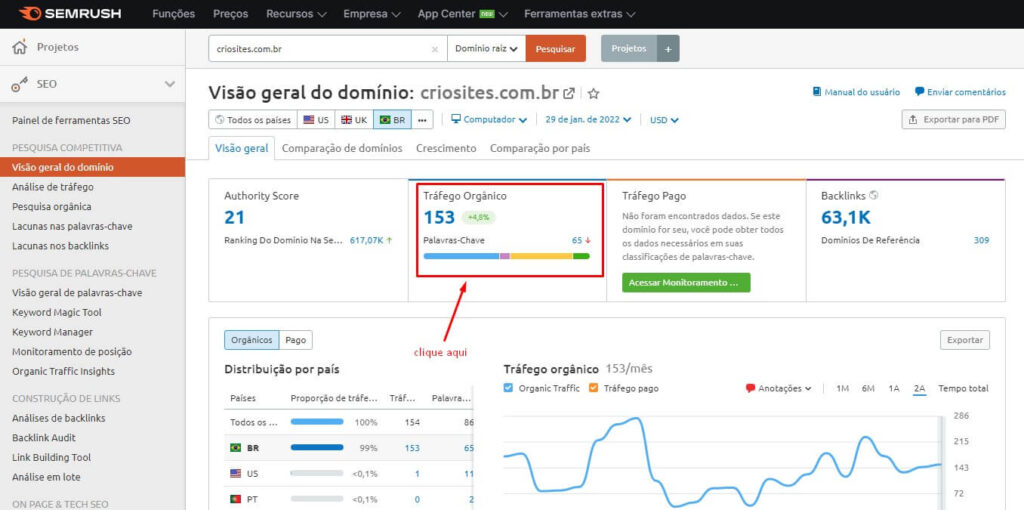
Task: Expand the Recursos menu
Action: click(296, 14)
